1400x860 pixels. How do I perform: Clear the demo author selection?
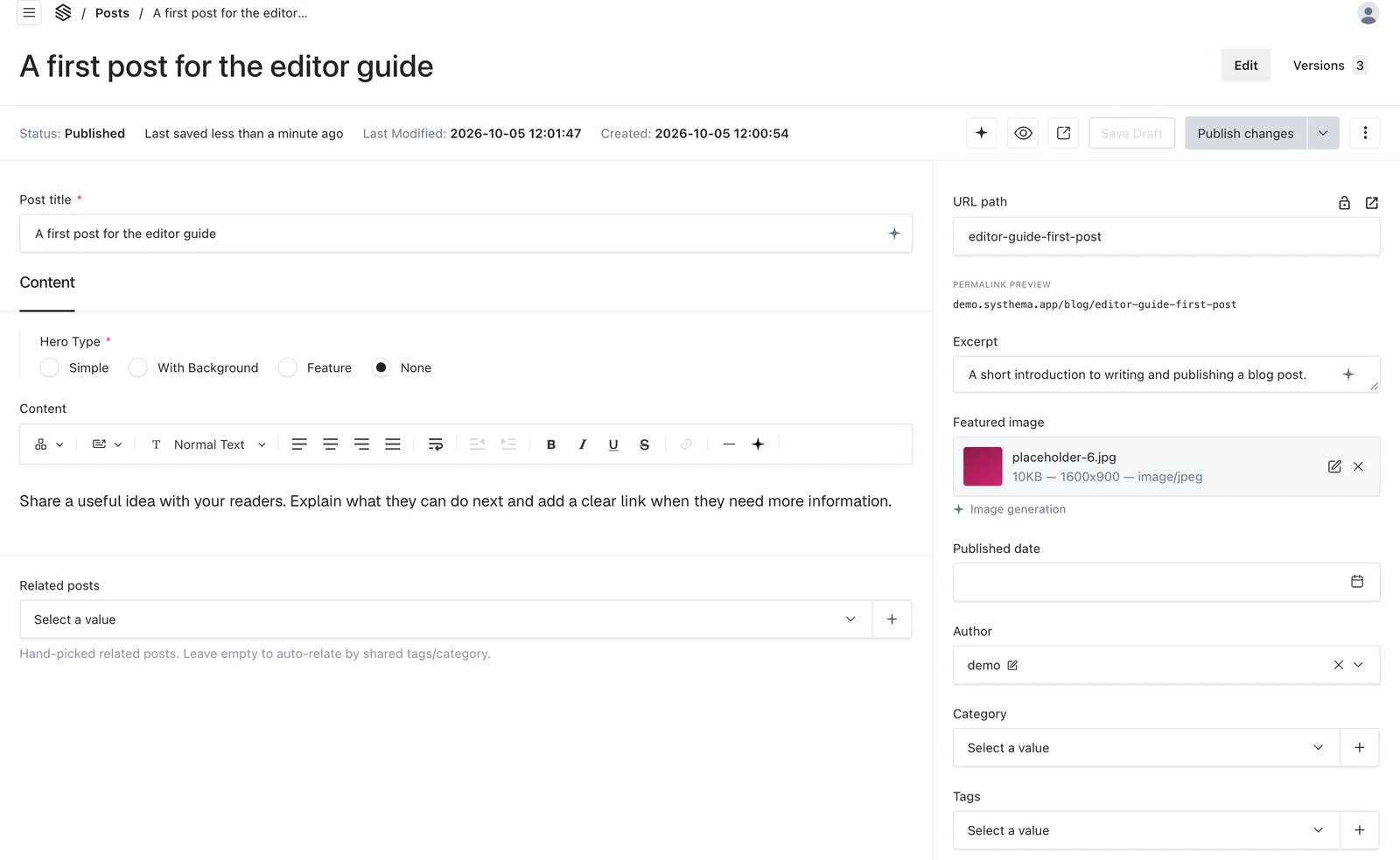pyautogui.click(x=1338, y=665)
